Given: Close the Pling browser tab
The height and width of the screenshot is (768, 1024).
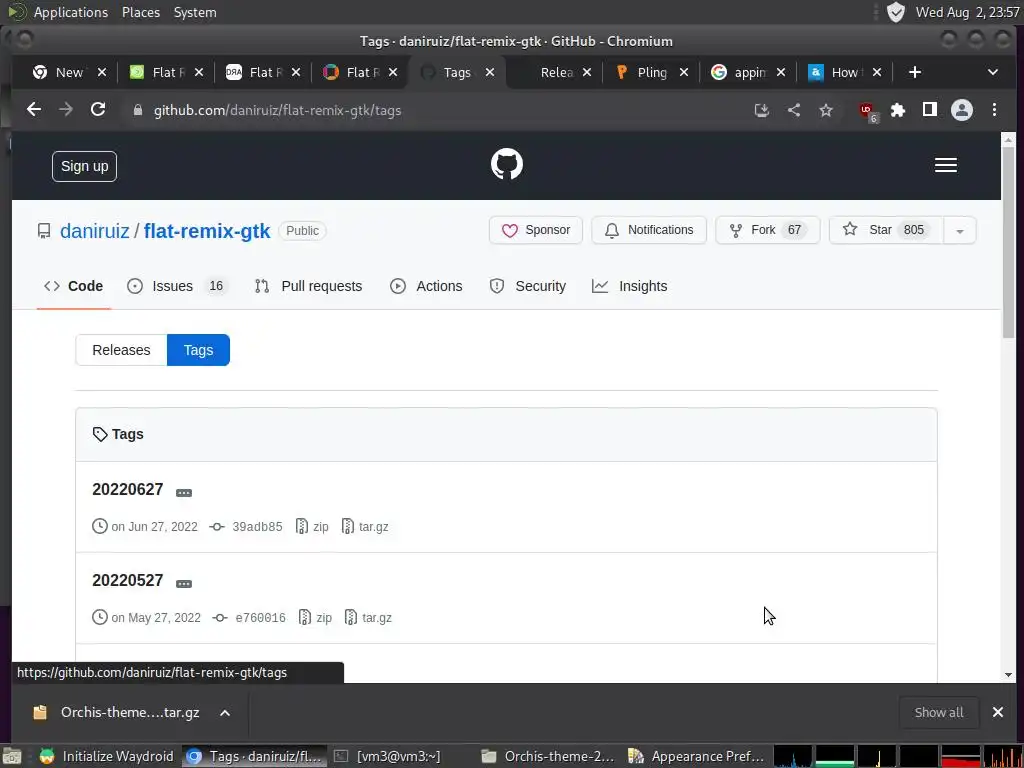Looking at the screenshot, I should (684, 72).
